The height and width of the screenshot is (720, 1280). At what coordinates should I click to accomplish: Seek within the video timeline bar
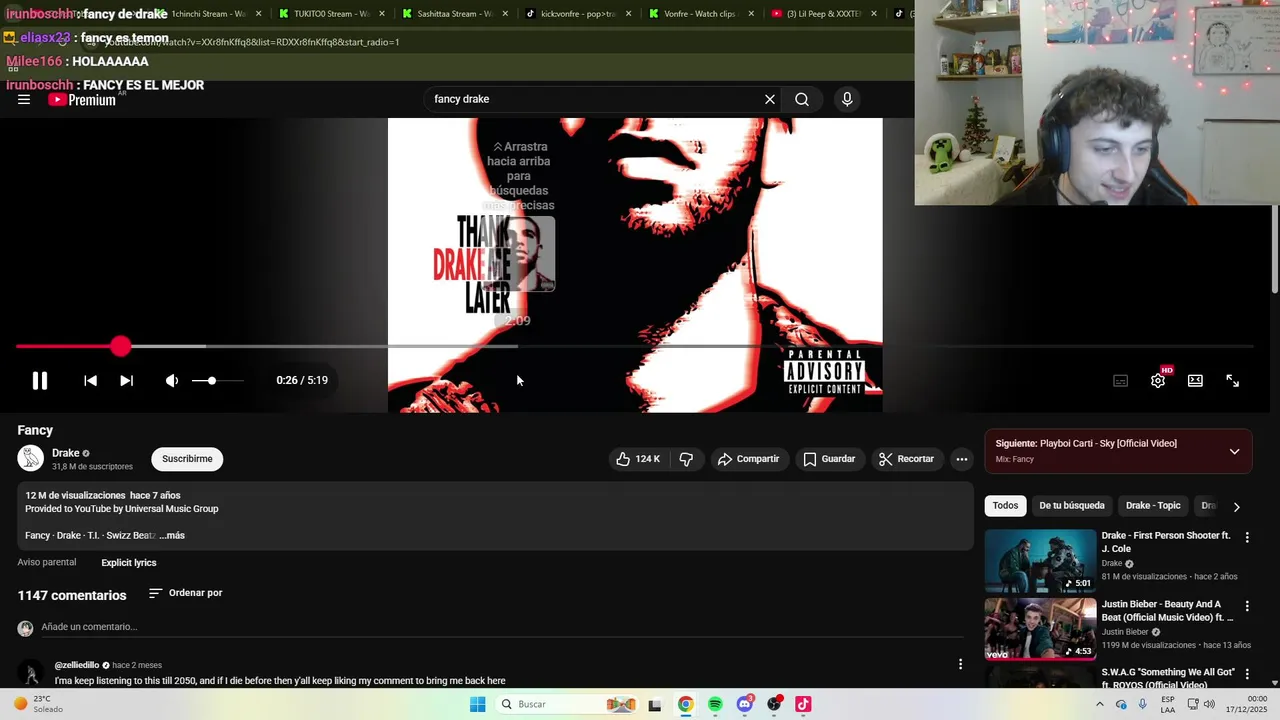tap(634, 346)
